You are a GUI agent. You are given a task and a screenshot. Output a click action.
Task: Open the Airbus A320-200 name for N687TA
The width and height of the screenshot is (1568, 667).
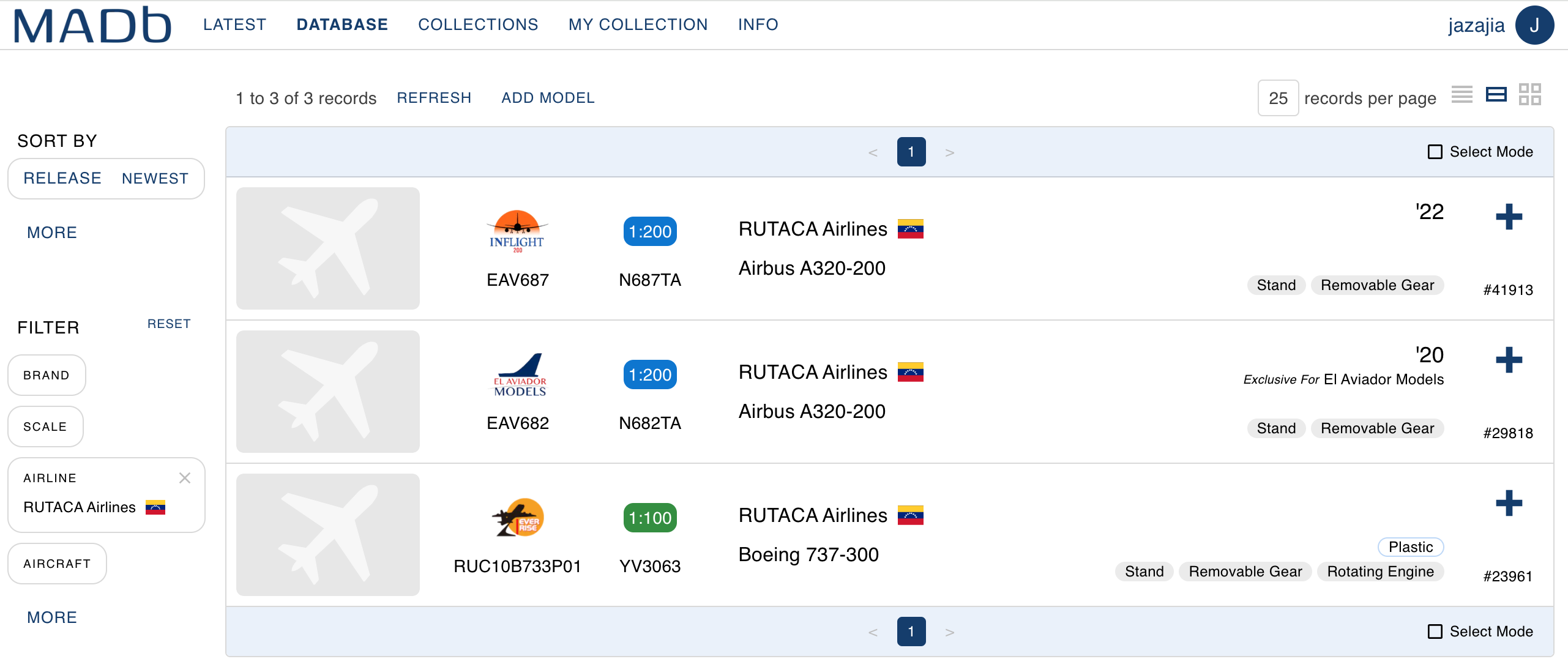pyautogui.click(x=812, y=268)
